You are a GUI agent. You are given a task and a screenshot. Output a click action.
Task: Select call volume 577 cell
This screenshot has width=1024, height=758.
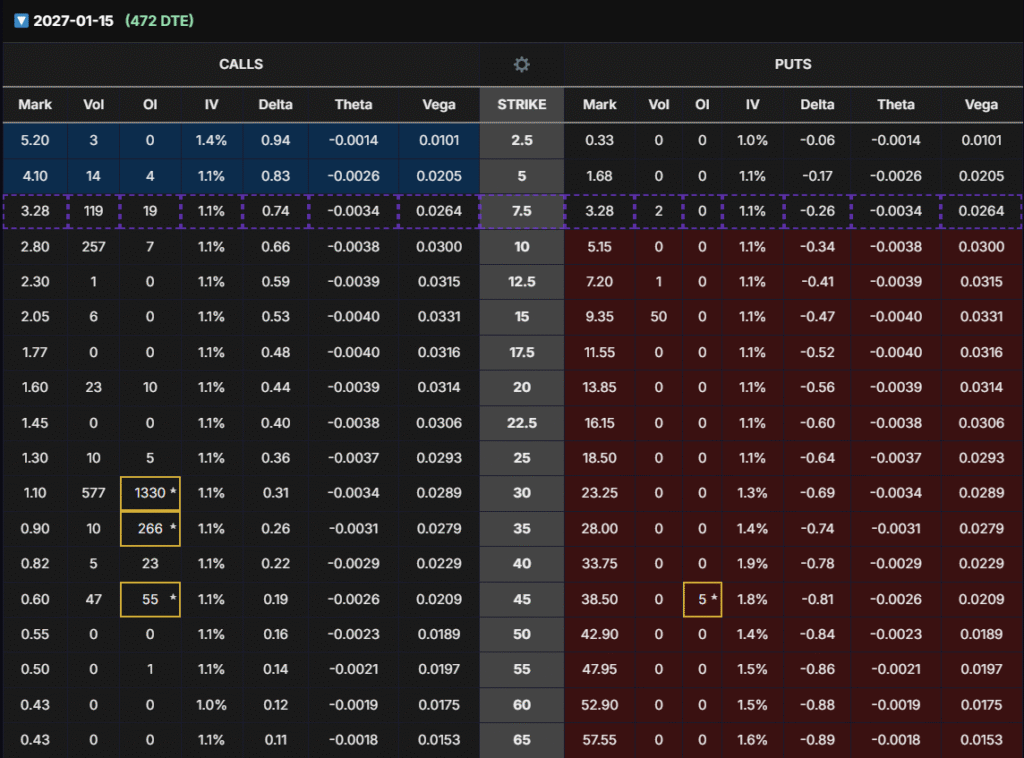pyautogui.click(x=94, y=493)
